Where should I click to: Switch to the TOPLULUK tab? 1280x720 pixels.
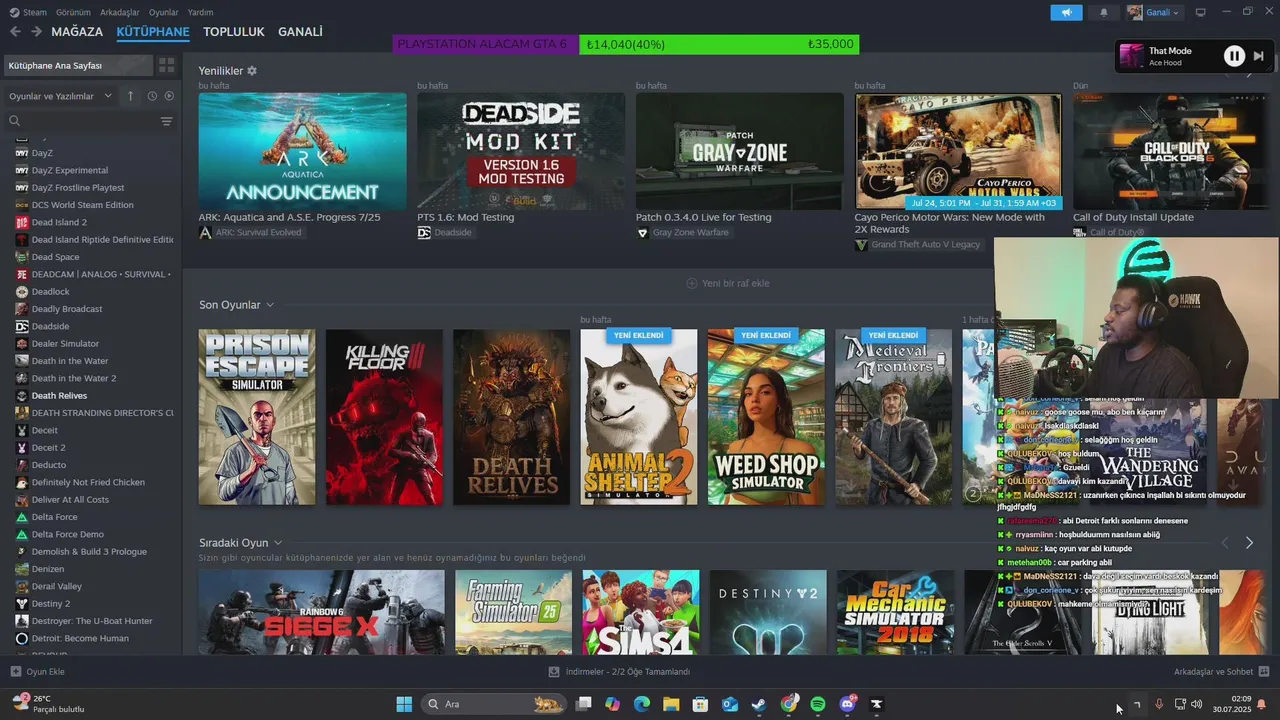coord(234,32)
